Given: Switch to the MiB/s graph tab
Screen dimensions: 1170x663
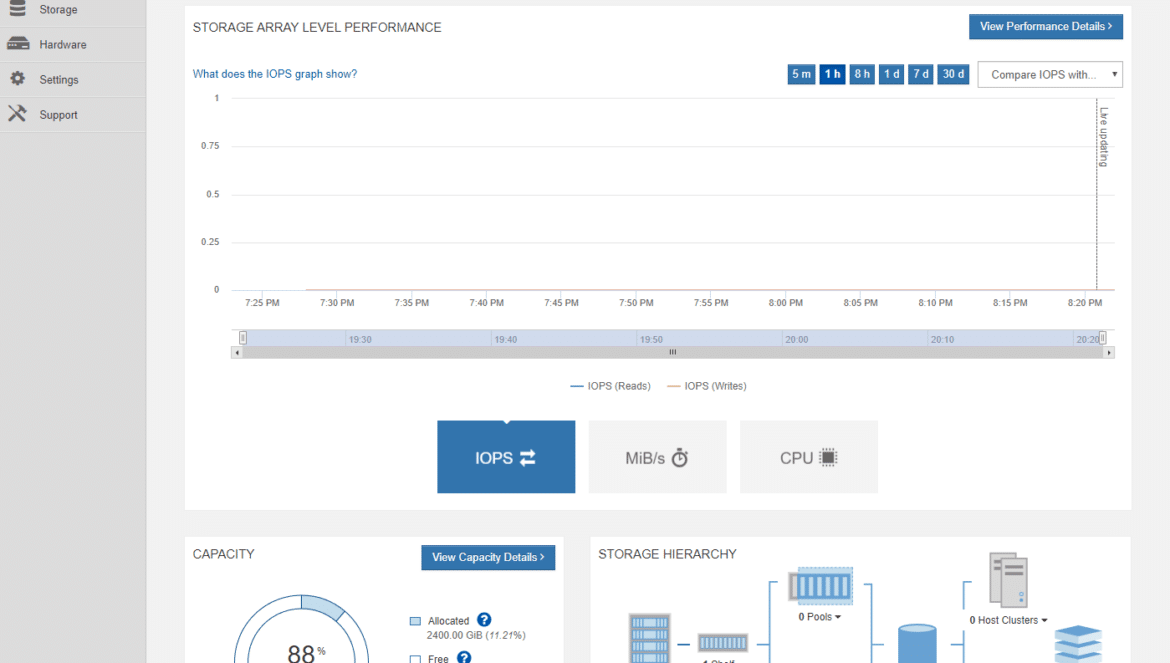Looking at the screenshot, I should coord(657,457).
